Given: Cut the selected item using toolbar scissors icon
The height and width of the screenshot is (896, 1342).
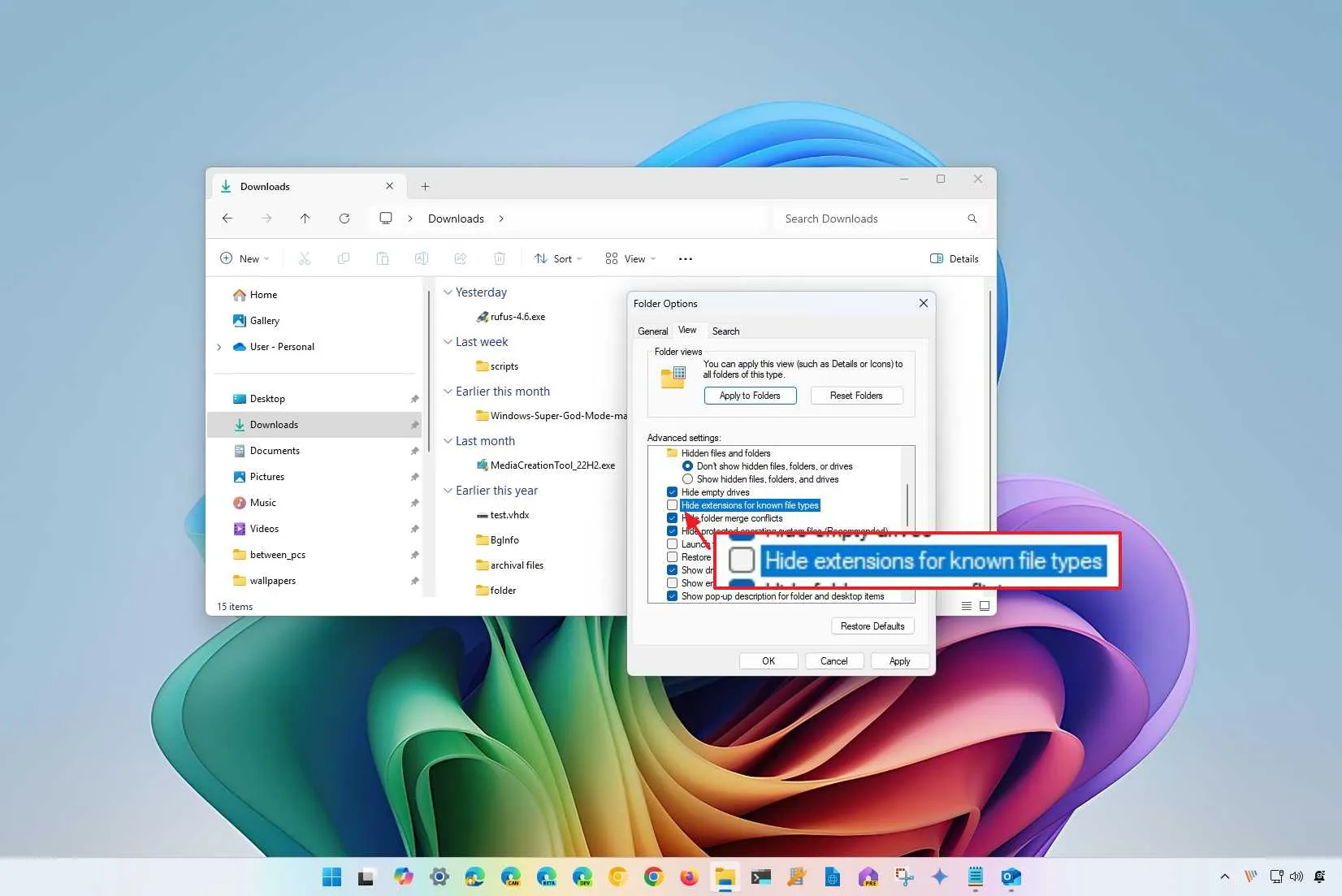Looking at the screenshot, I should [305, 258].
